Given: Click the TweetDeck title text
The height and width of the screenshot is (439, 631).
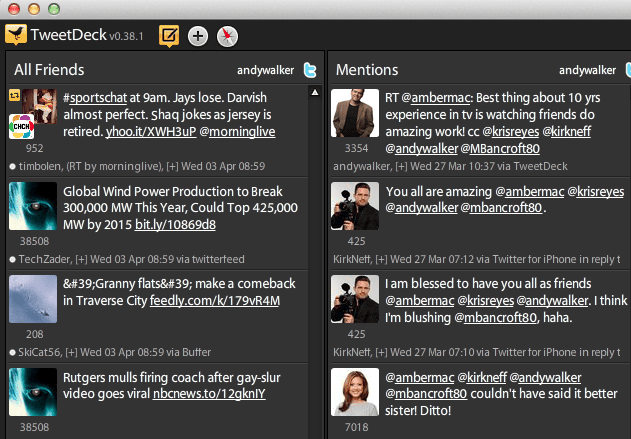Looking at the screenshot, I should tap(69, 35).
